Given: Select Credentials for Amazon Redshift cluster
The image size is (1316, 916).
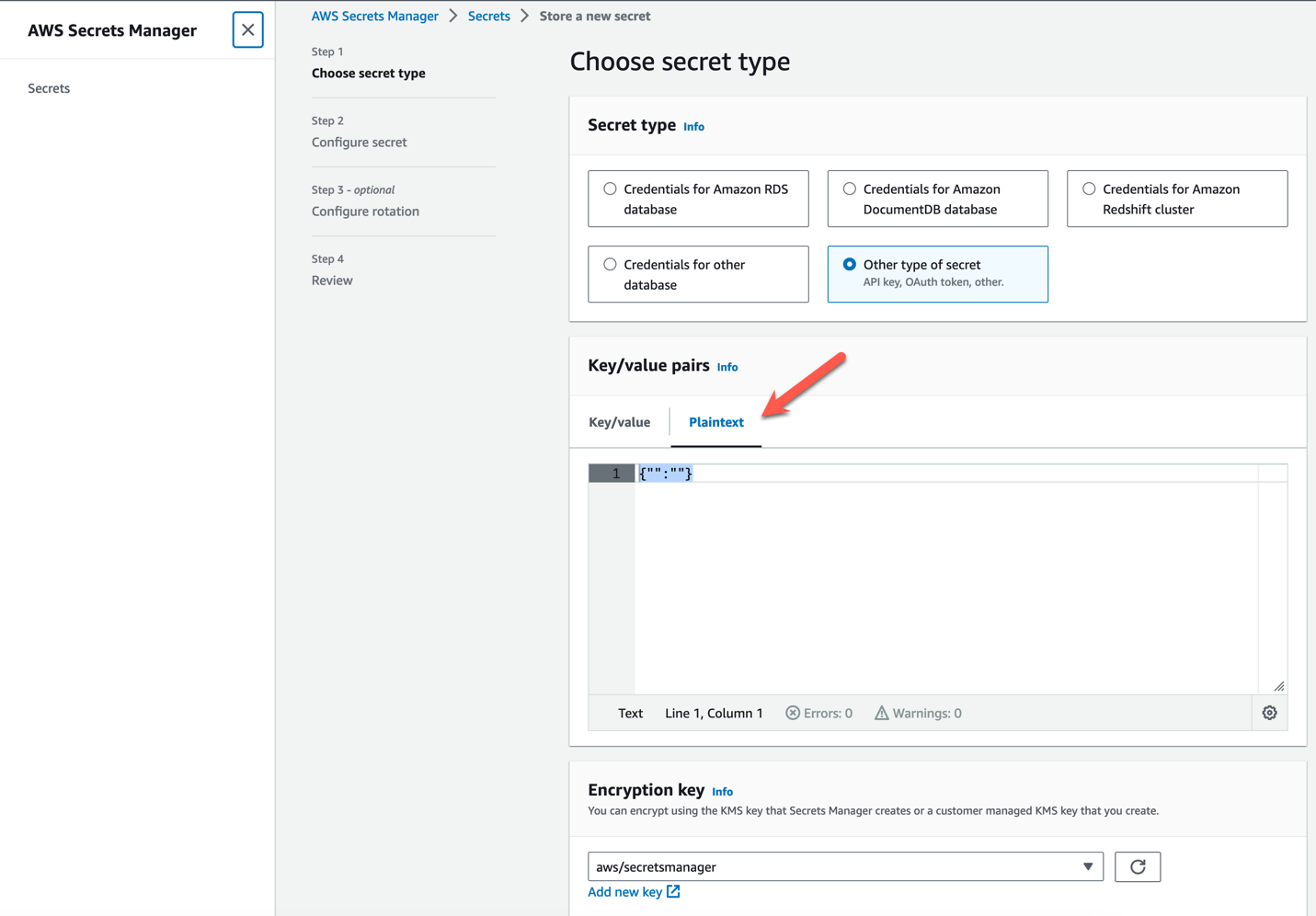Looking at the screenshot, I should [1177, 199].
